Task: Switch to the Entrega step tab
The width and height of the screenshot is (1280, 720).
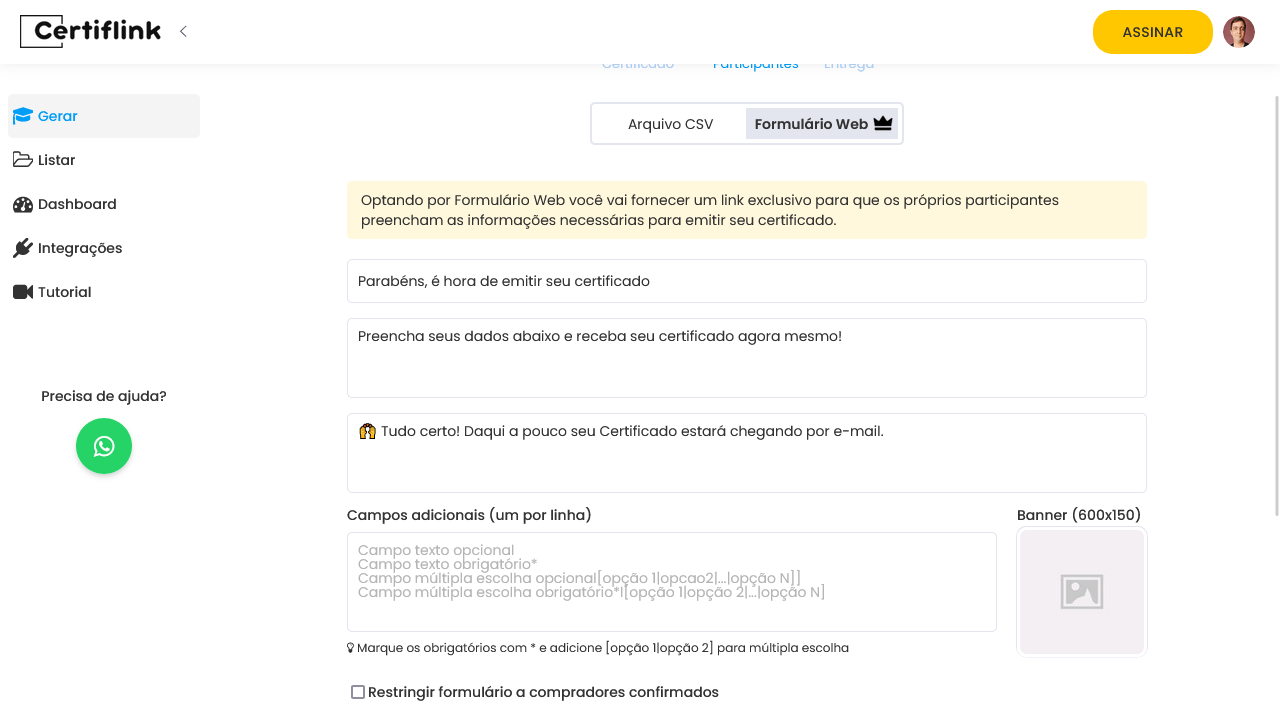Action: click(x=848, y=65)
